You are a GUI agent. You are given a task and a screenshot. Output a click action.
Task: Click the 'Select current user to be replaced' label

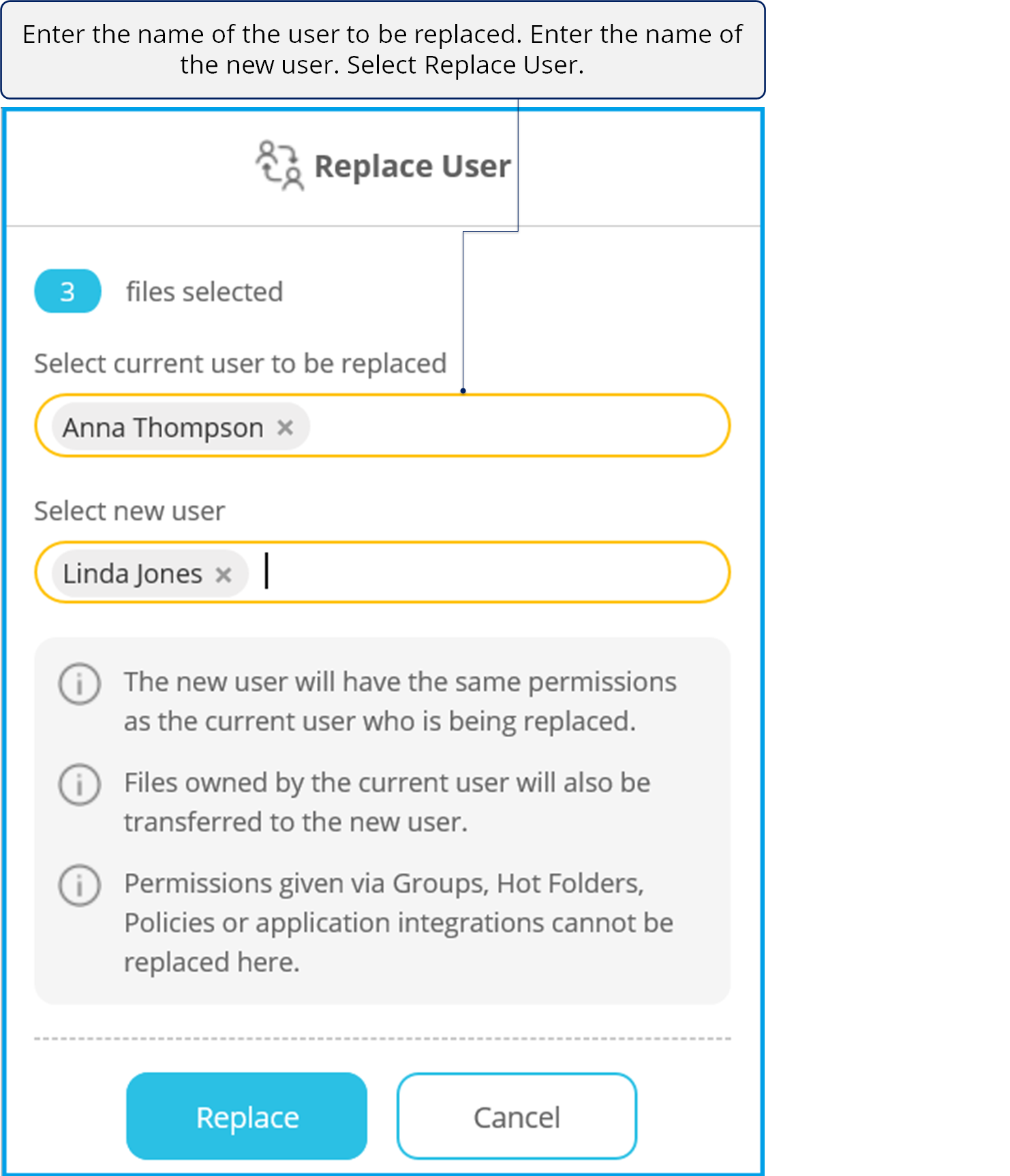(241, 364)
